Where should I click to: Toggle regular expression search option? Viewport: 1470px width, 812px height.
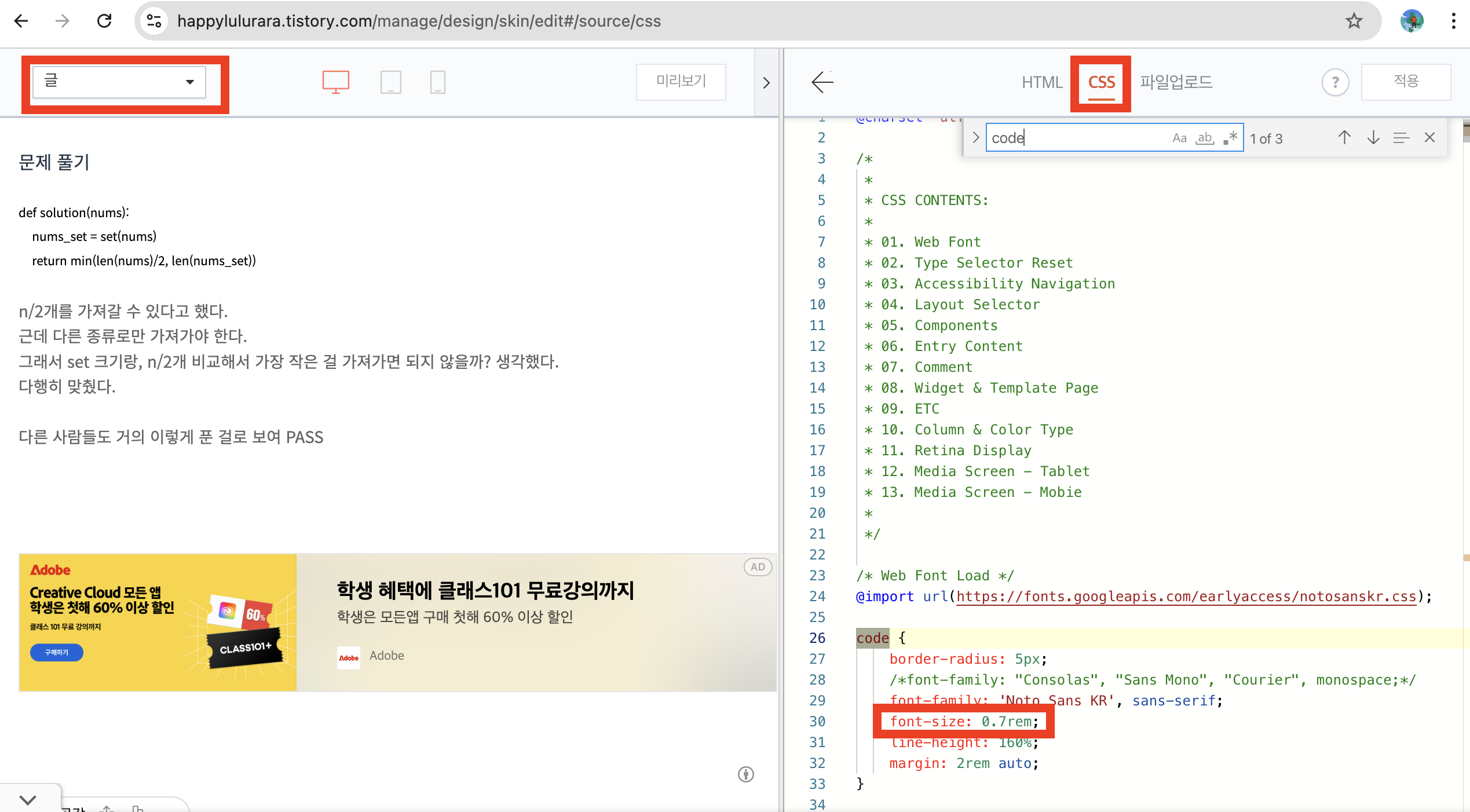(1230, 138)
